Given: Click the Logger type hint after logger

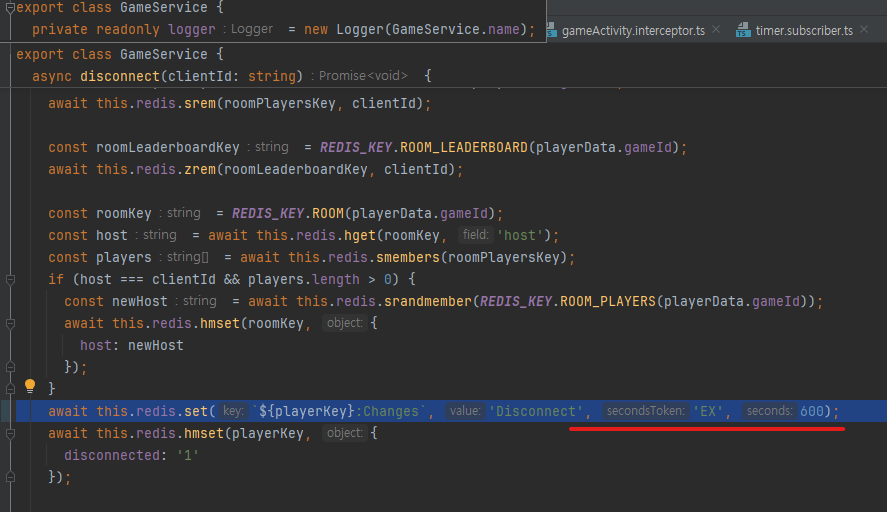Looking at the screenshot, I should (x=252, y=29).
